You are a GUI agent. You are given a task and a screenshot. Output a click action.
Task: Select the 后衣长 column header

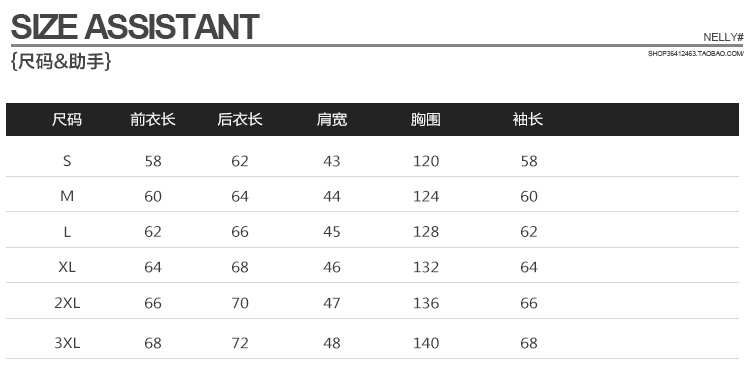coord(240,119)
